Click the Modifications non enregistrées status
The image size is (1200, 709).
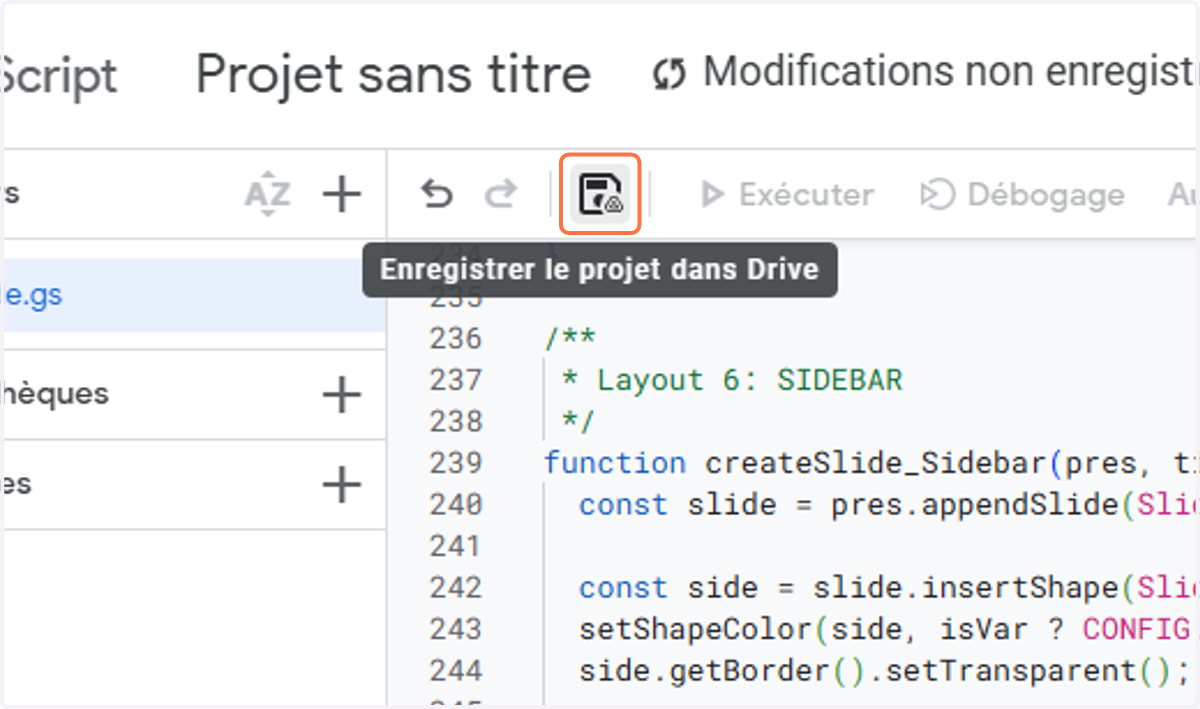tap(924, 72)
